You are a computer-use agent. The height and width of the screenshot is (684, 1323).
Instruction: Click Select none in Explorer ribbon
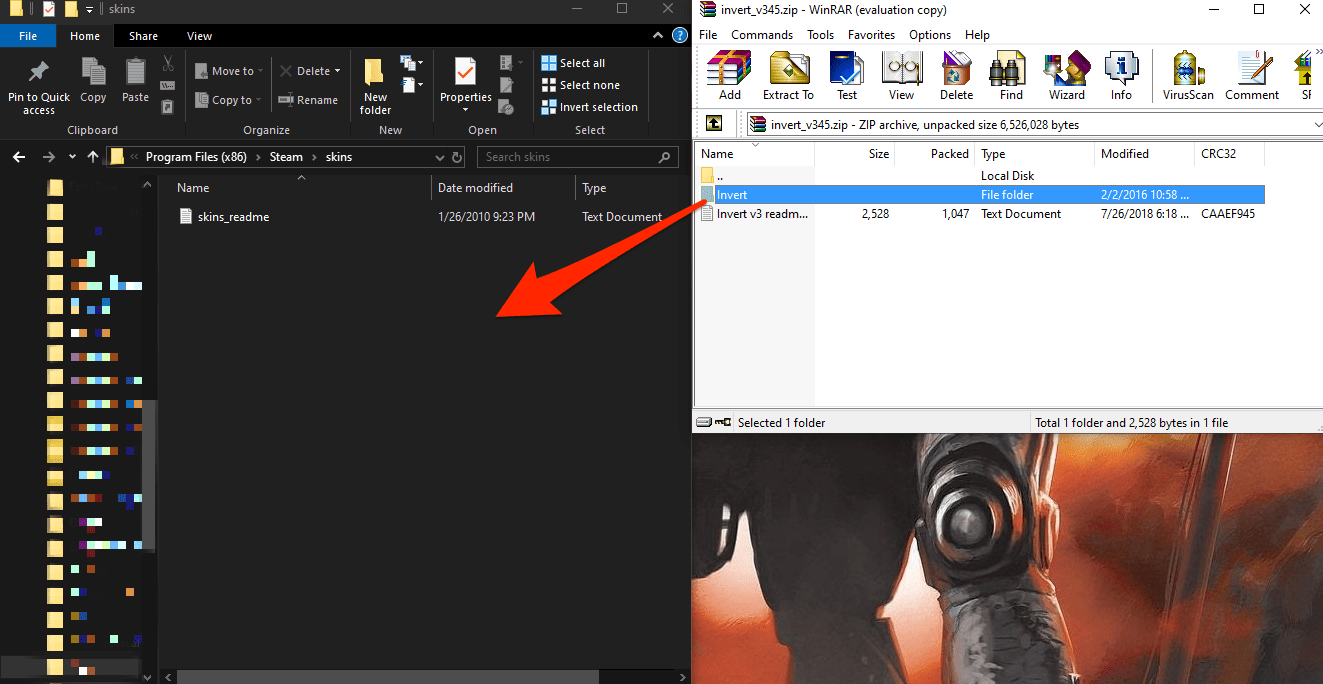coord(580,85)
